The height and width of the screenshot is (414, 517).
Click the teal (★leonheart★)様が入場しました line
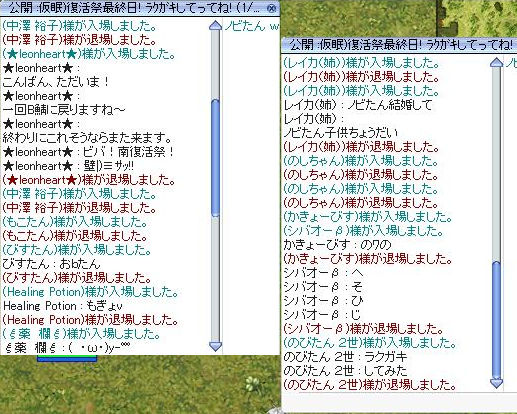coord(89,54)
